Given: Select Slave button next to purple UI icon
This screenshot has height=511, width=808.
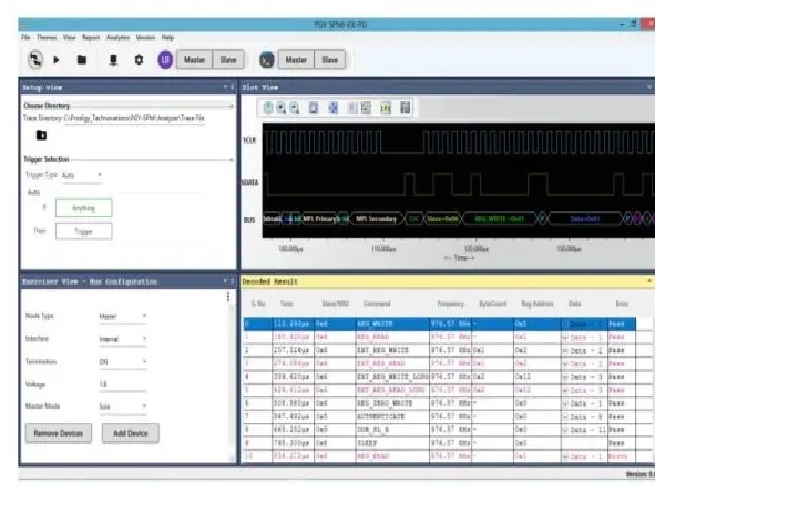Looking at the screenshot, I should 228,60.
